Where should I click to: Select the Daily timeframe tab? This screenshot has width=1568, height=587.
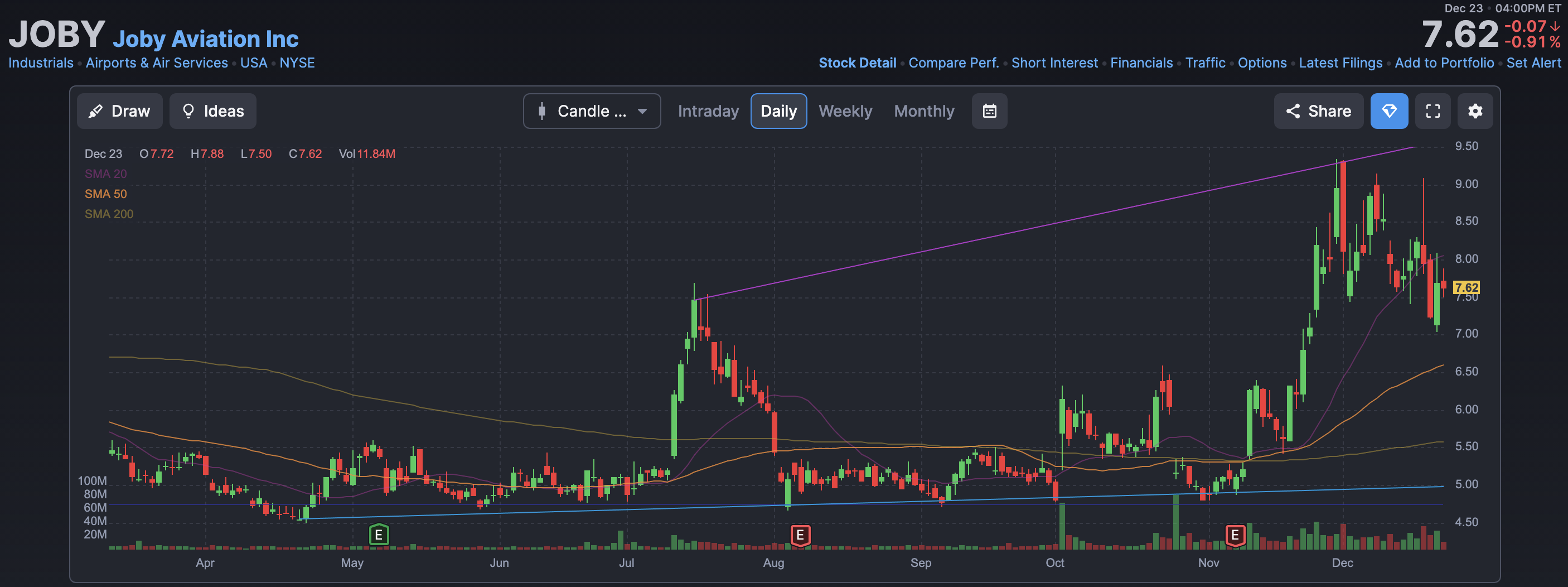(778, 111)
